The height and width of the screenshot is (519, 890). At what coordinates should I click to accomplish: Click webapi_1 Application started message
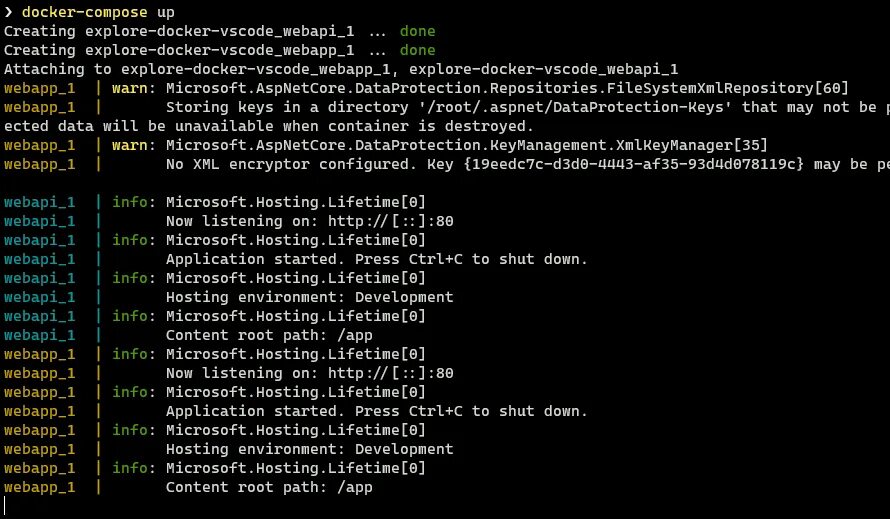[376, 259]
